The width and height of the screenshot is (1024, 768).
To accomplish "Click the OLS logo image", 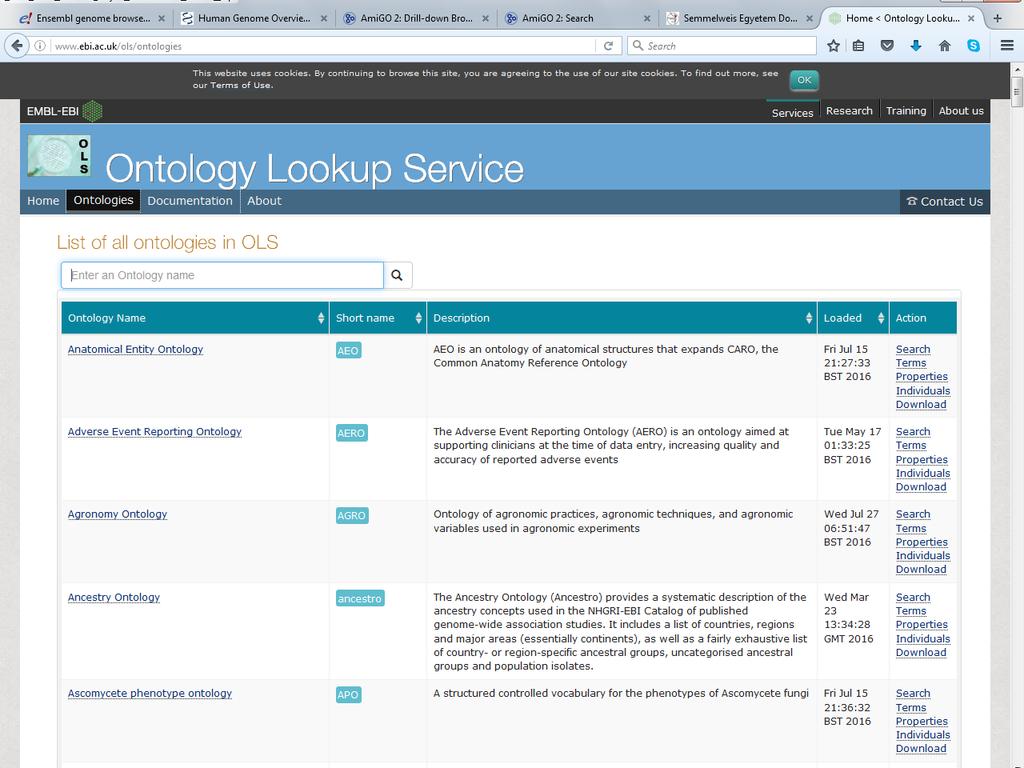I will pos(59,155).
